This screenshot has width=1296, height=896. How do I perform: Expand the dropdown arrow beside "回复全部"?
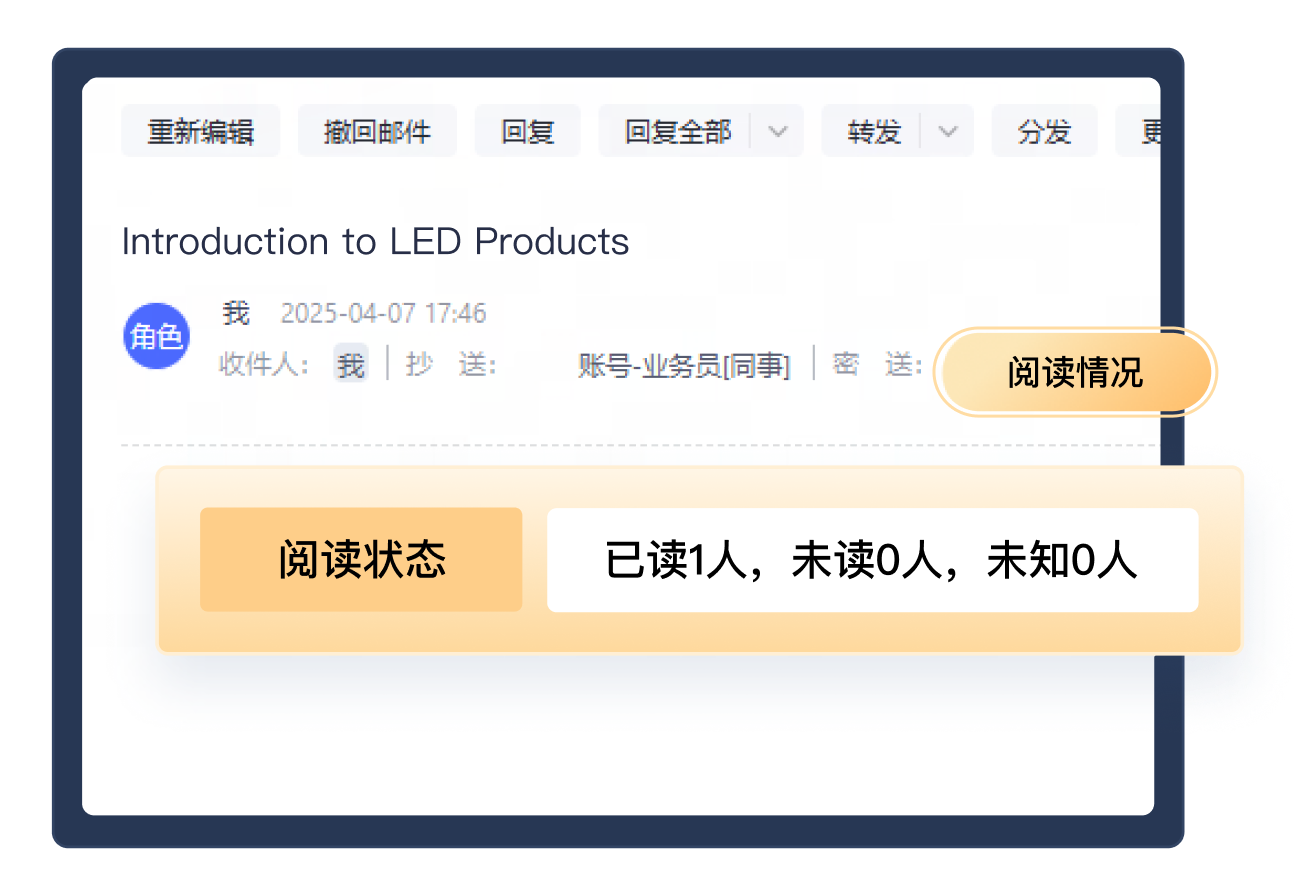coord(778,131)
